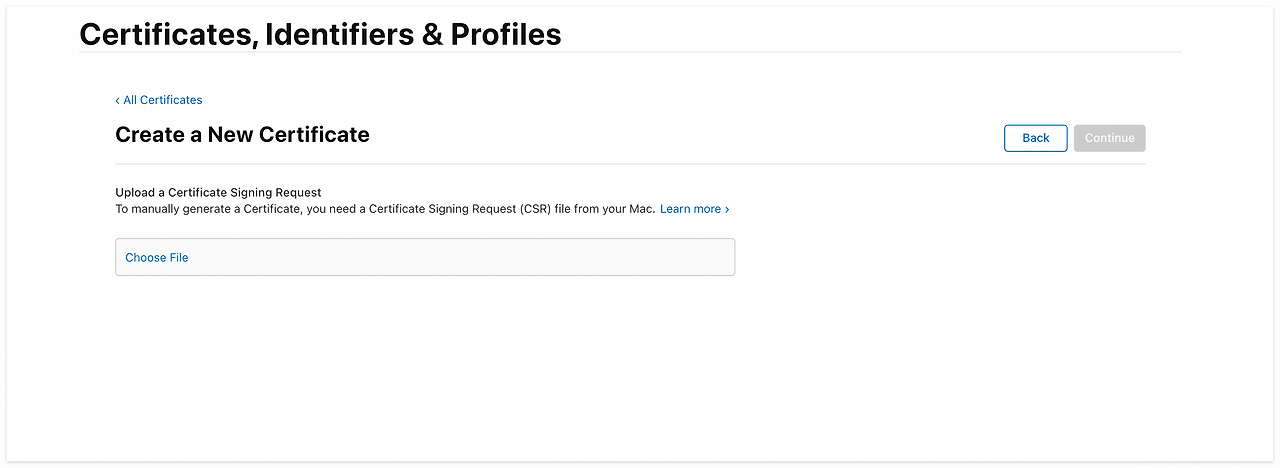This screenshot has height=468, width=1280.
Task: Click the greyed-out Continue button
Action: point(1109,138)
